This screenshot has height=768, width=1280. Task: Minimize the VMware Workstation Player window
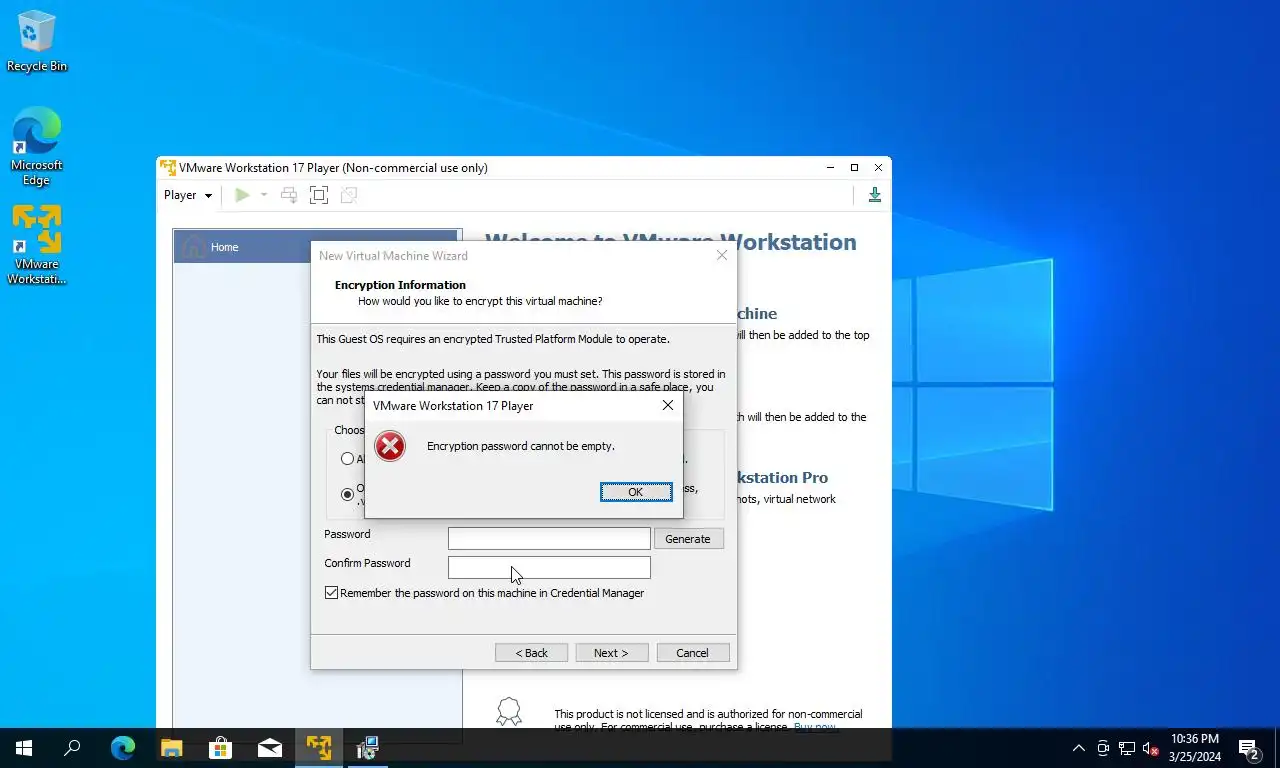pyautogui.click(x=830, y=168)
